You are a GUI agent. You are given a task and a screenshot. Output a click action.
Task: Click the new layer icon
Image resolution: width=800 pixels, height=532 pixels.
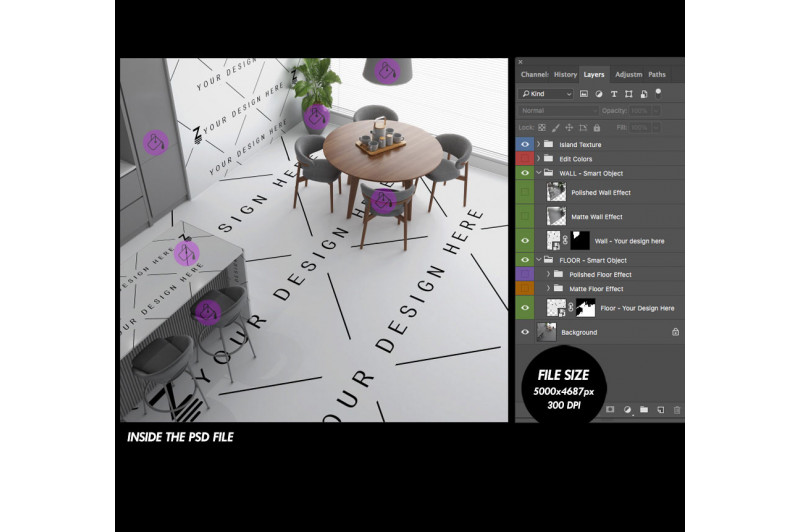point(660,410)
